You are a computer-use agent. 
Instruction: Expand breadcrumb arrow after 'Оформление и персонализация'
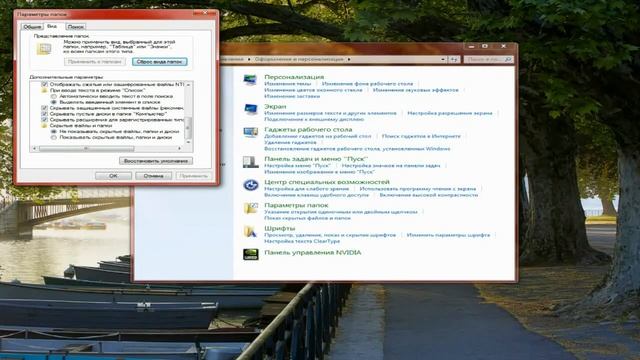pos(349,60)
